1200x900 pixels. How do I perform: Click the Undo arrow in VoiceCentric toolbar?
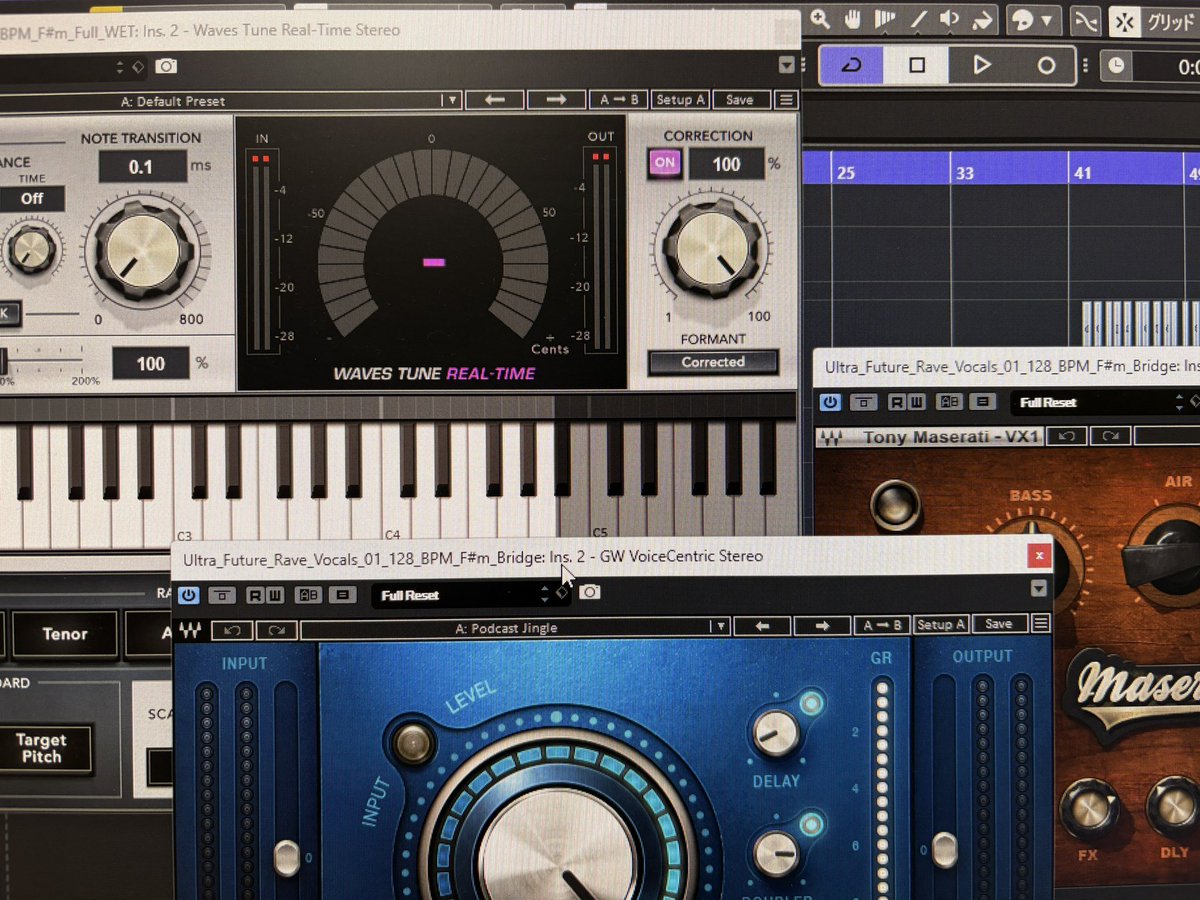click(x=232, y=630)
